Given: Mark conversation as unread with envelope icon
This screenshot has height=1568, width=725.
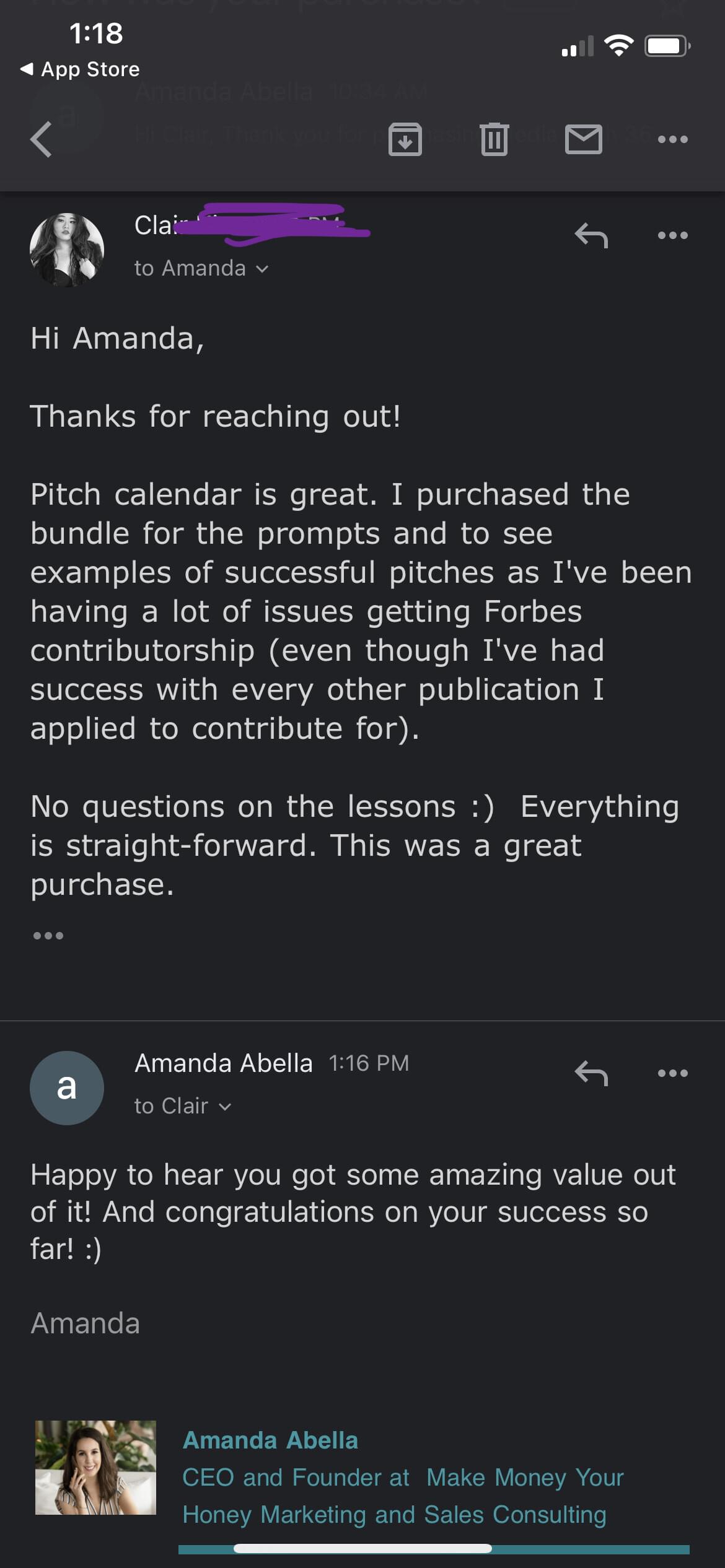Looking at the screenshot, I should (583, 139).
